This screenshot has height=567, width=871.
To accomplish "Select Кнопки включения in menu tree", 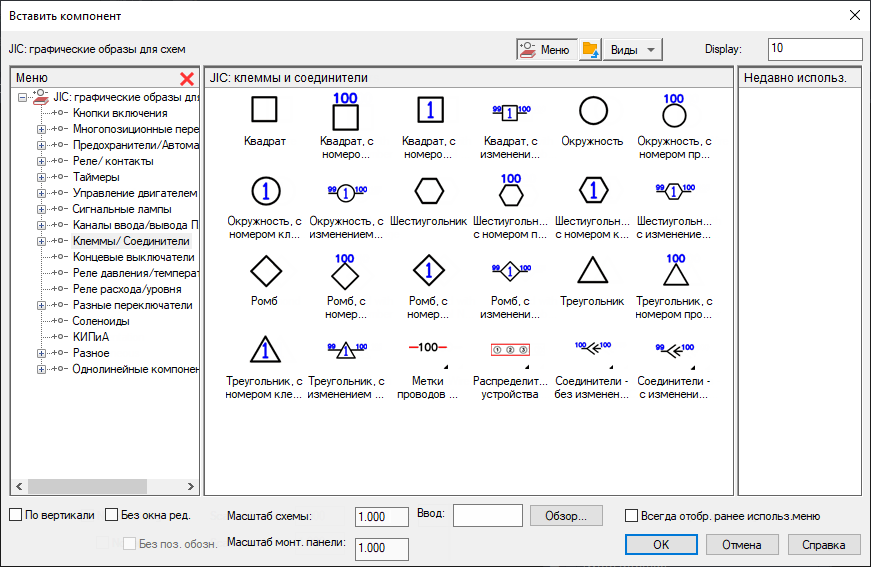I will tap(120, 113).
